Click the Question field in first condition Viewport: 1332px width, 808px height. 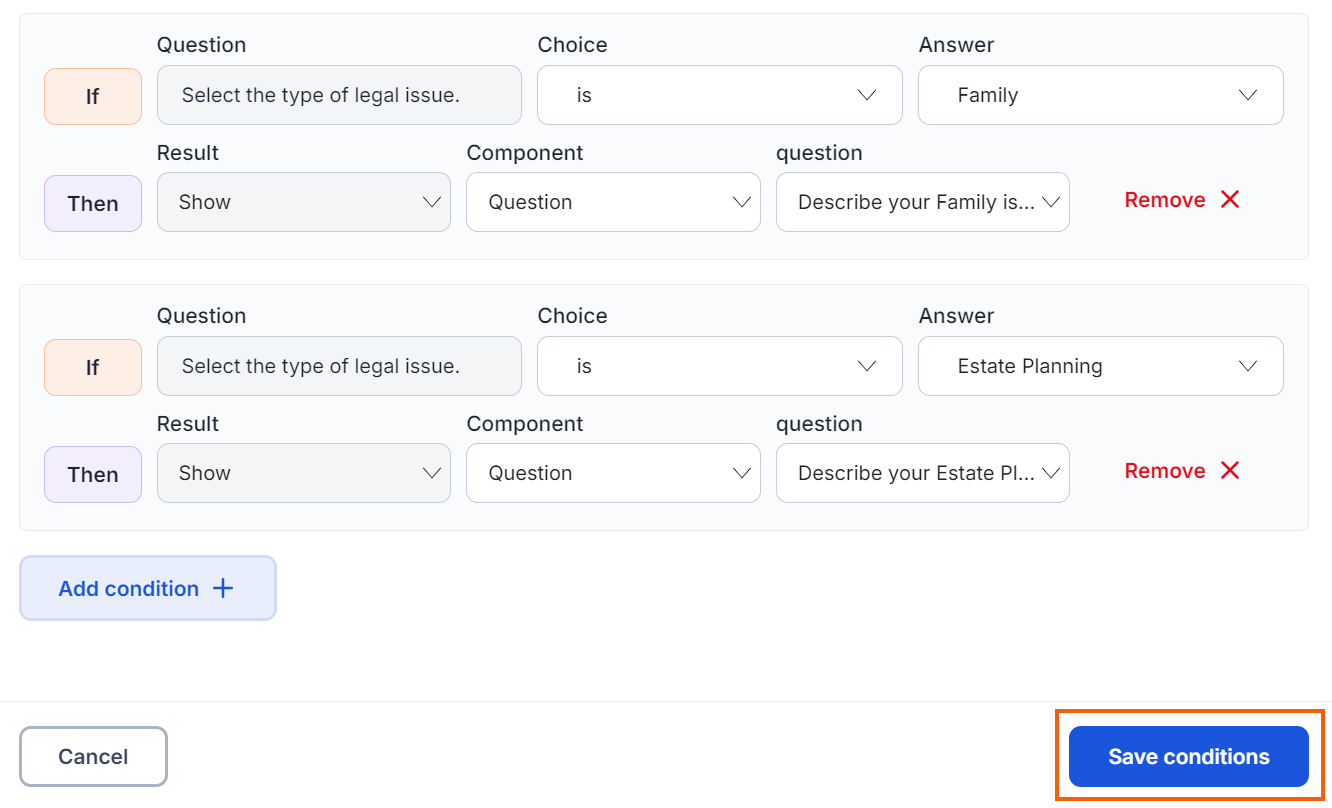(339, 95)
